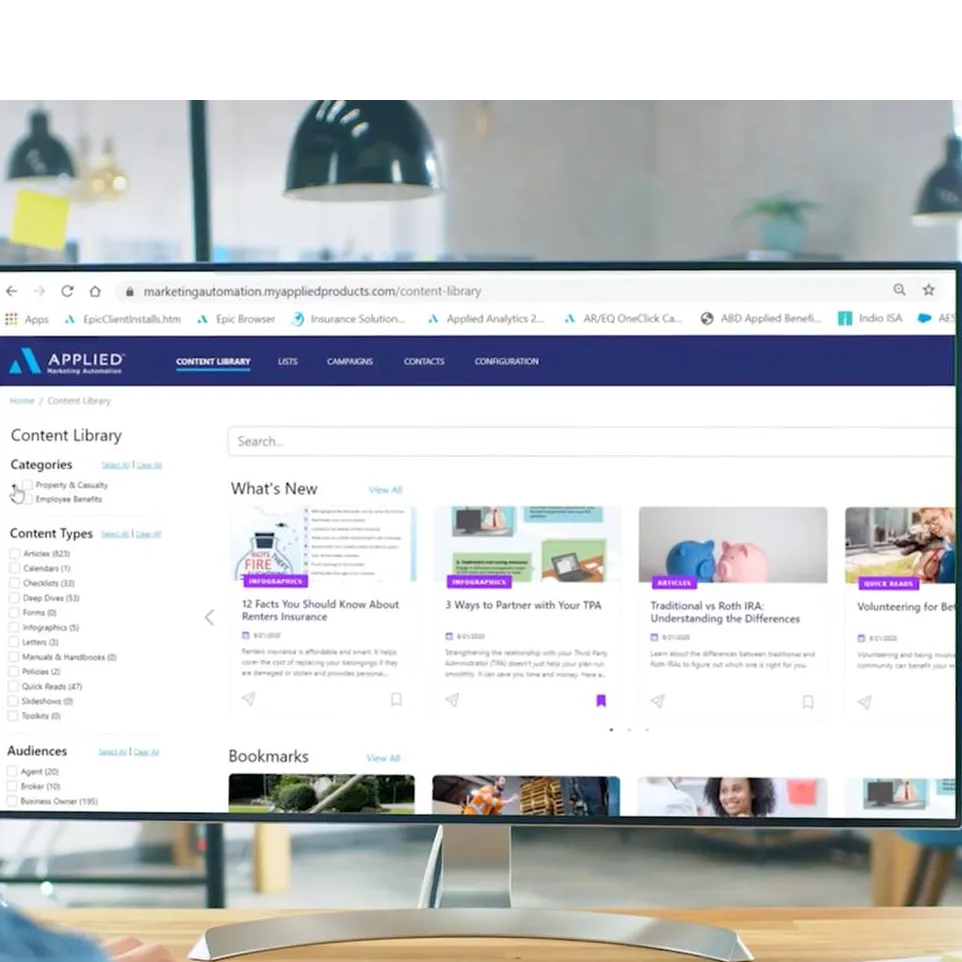
Task: Click the send icon under the Roth IRA card
Action: pos(657,699)
